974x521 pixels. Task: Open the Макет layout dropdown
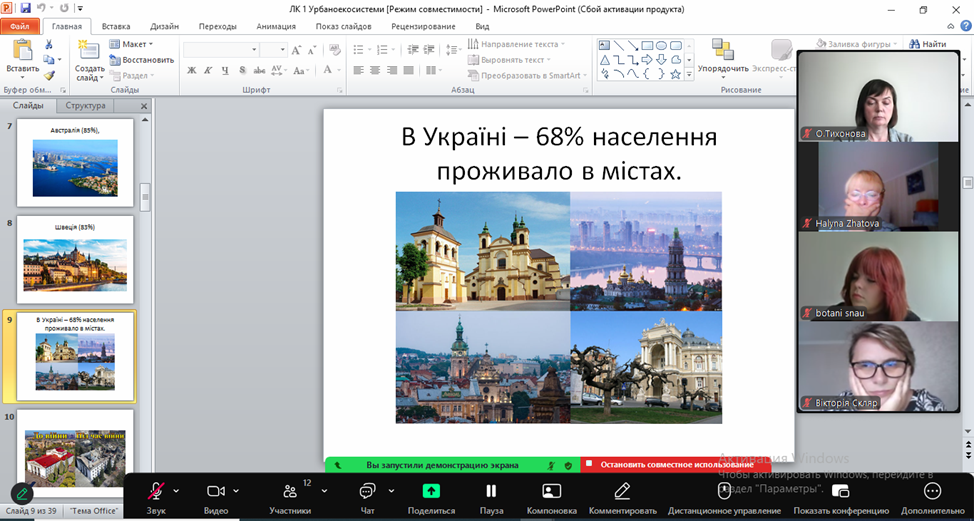tap(135, 44)
